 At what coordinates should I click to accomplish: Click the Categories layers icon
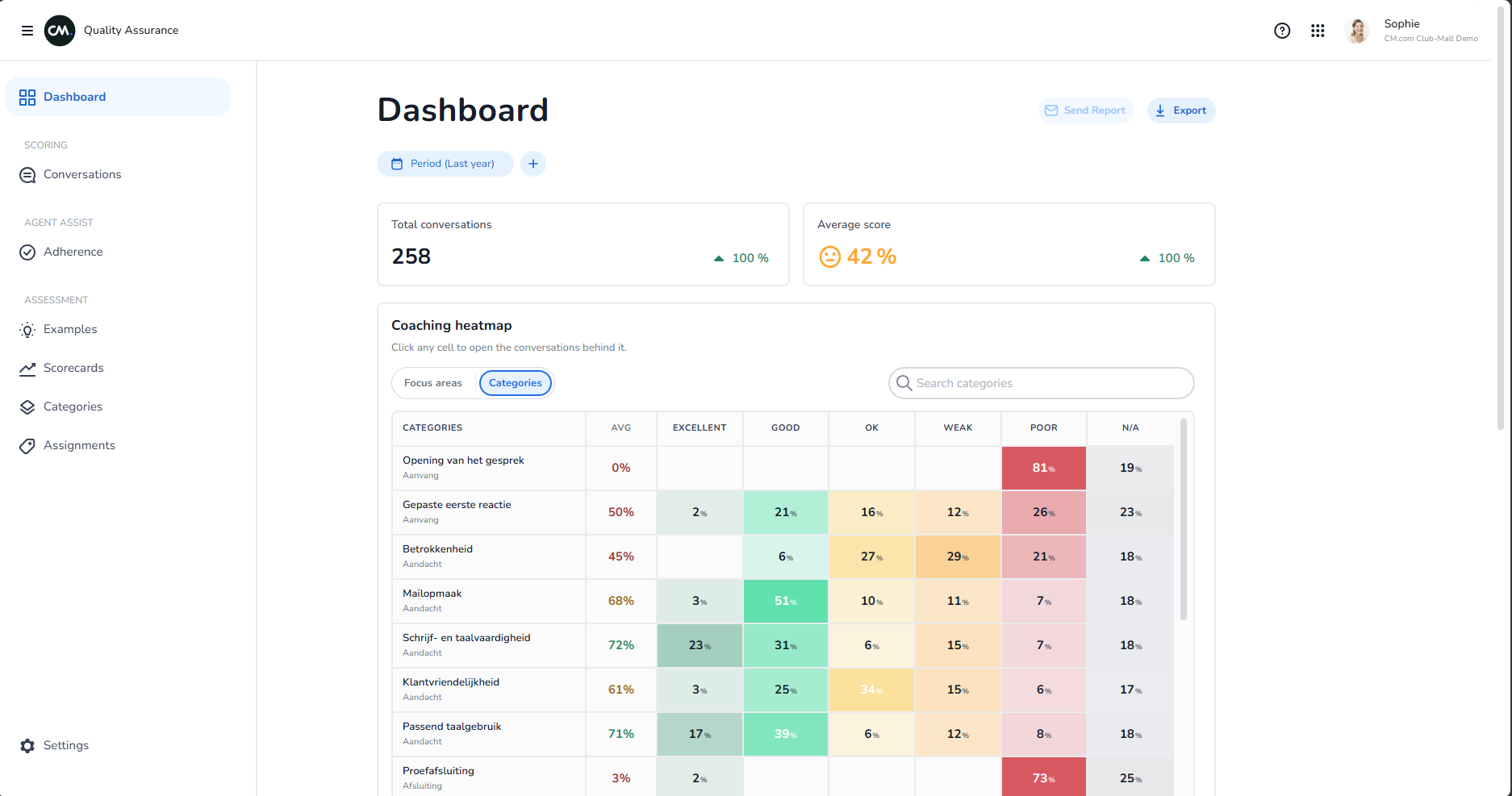click(27, 407)
